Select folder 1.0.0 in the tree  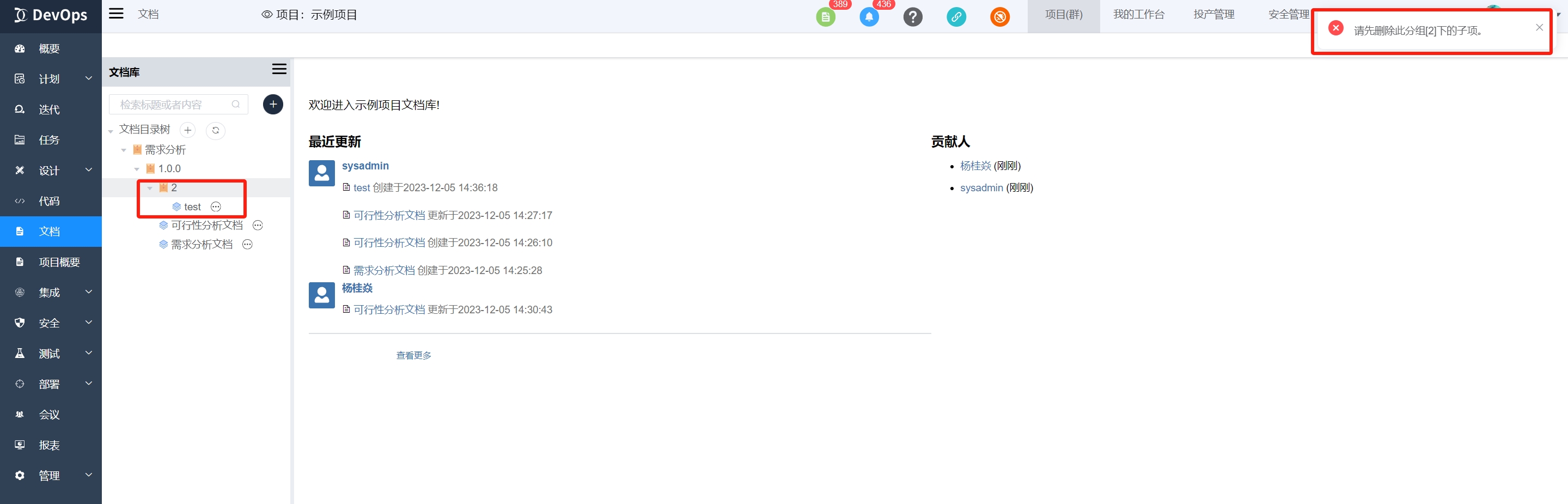[169, 168]
